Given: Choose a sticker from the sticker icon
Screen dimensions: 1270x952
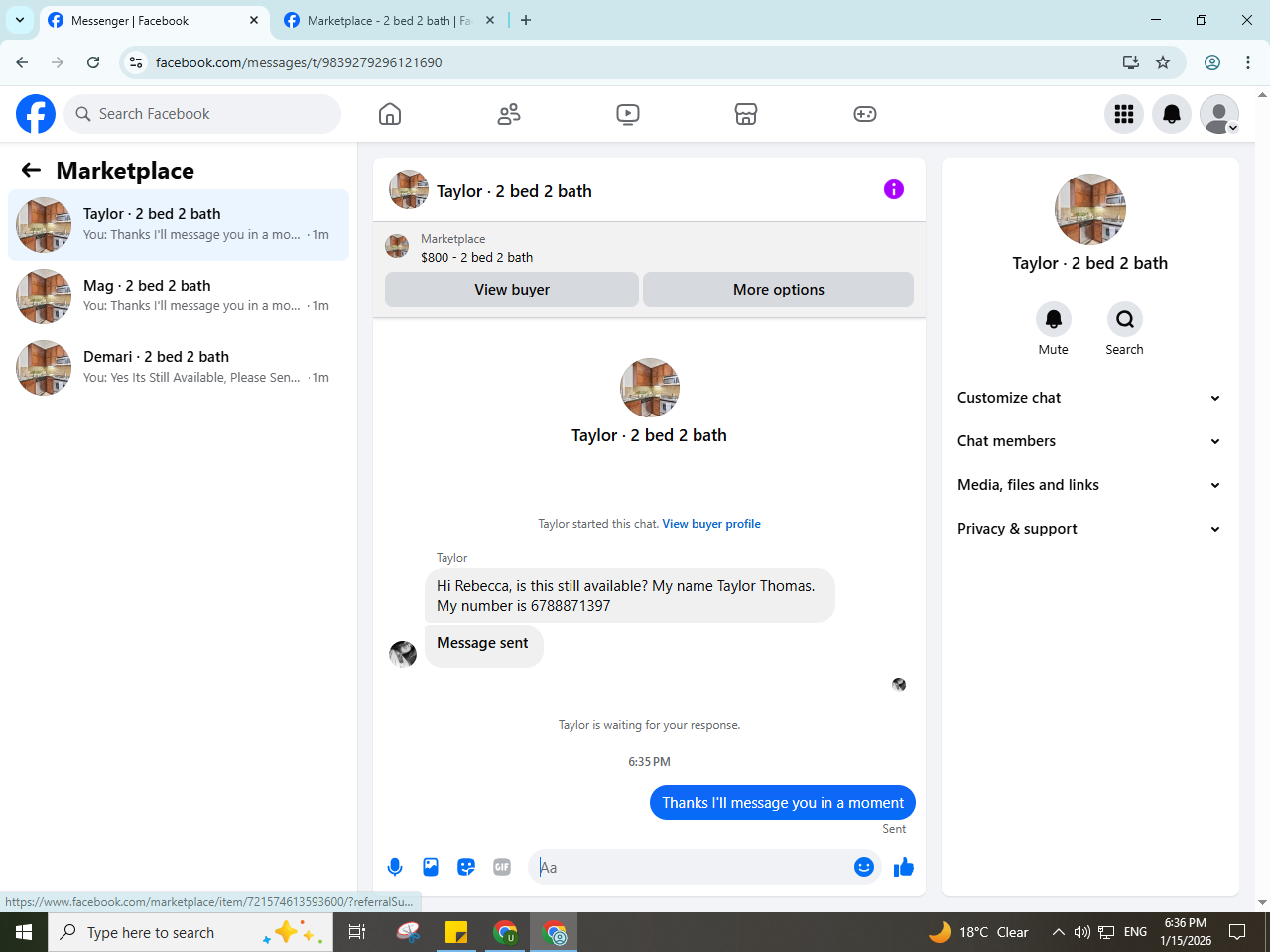Looking at the screenshot, I should [x=466, y=867].
